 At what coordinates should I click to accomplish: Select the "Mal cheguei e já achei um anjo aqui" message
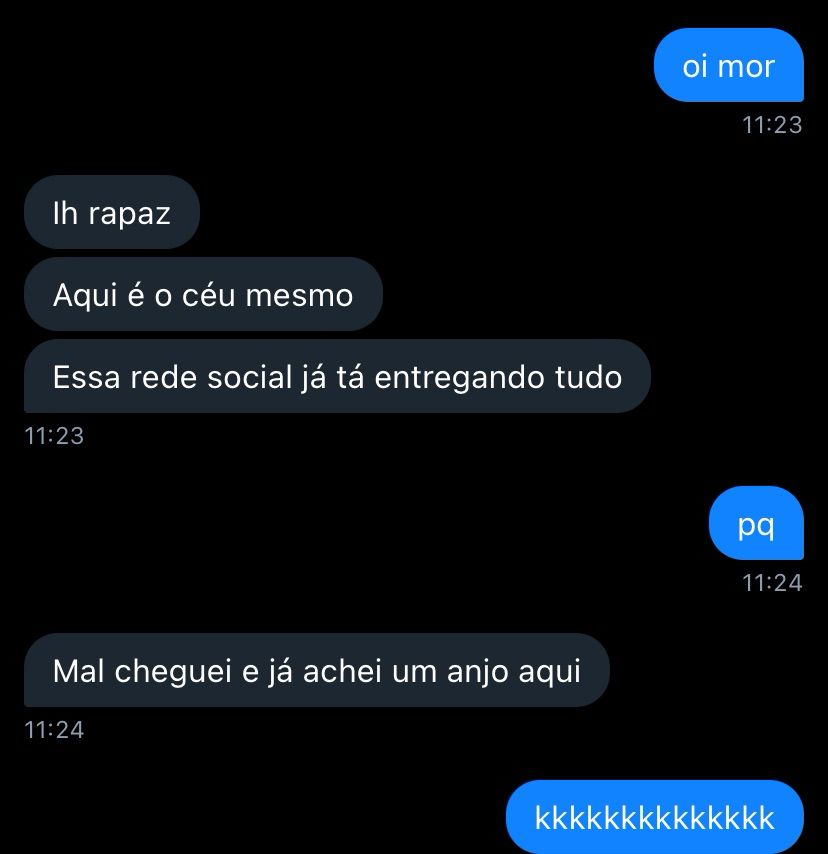(x=316, y=670)
